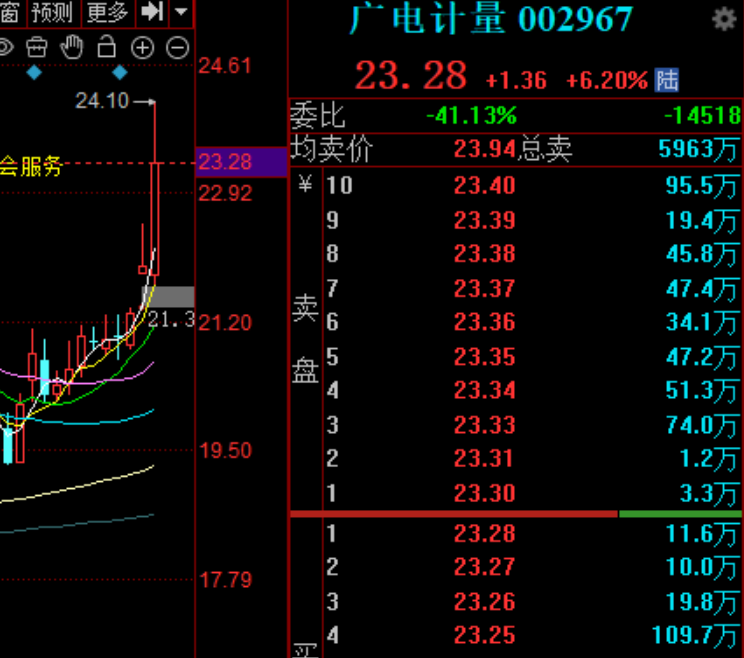Click the eye visibility icon in chart toolbar
Screen dimensions: 744x658
coord(5,47)
